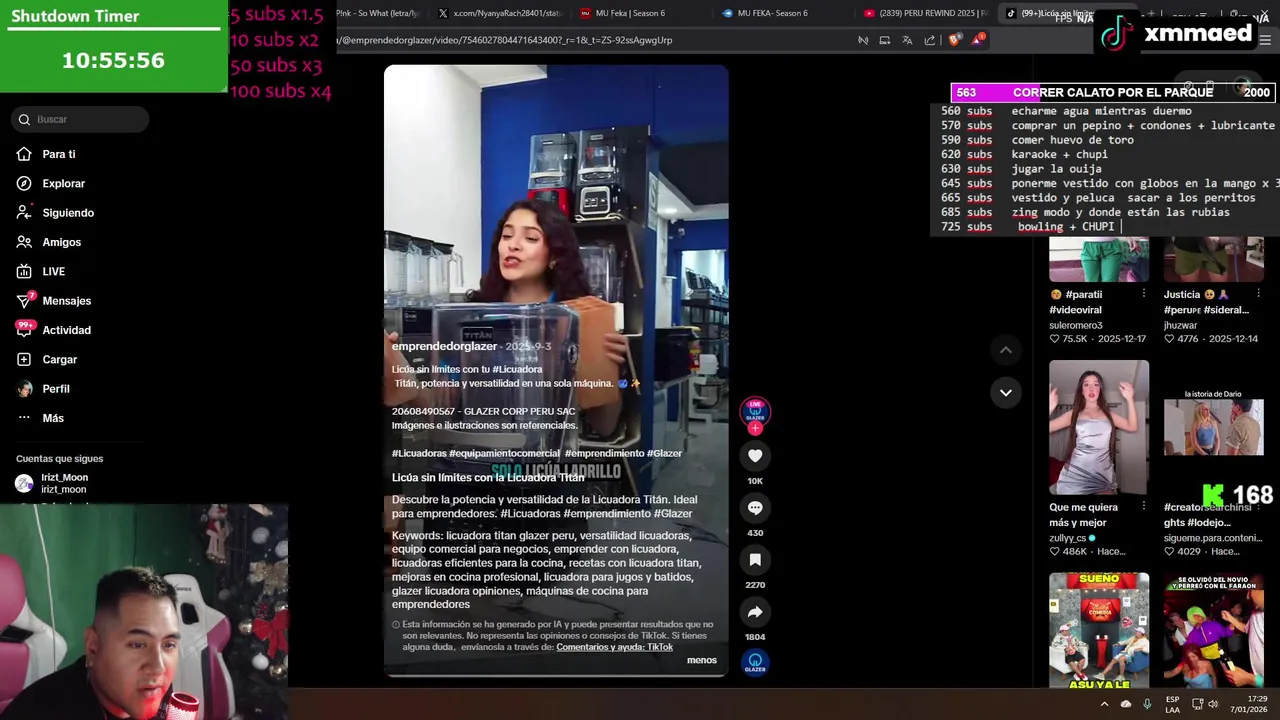This screenshot has width=1280, height=720.
Task: Open the volume speaker tray icon
Action: coord(1213,704)
